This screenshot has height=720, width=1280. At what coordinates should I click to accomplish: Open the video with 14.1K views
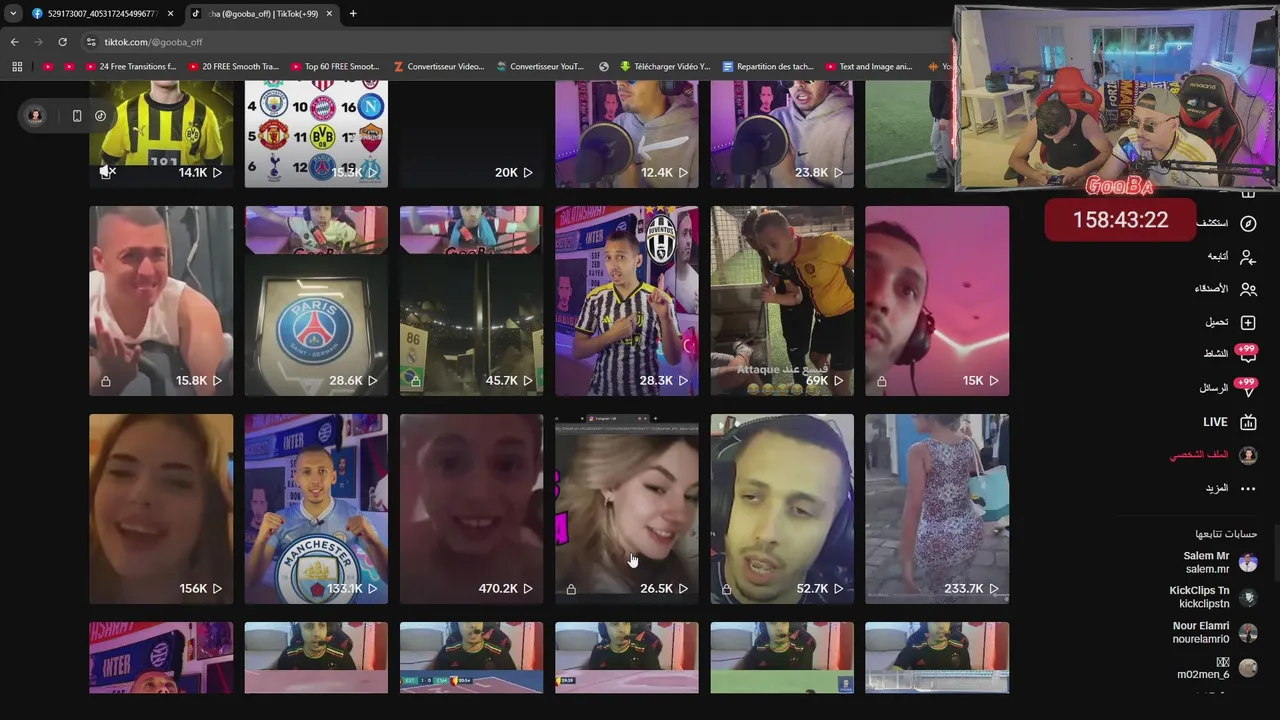(161, 134)
